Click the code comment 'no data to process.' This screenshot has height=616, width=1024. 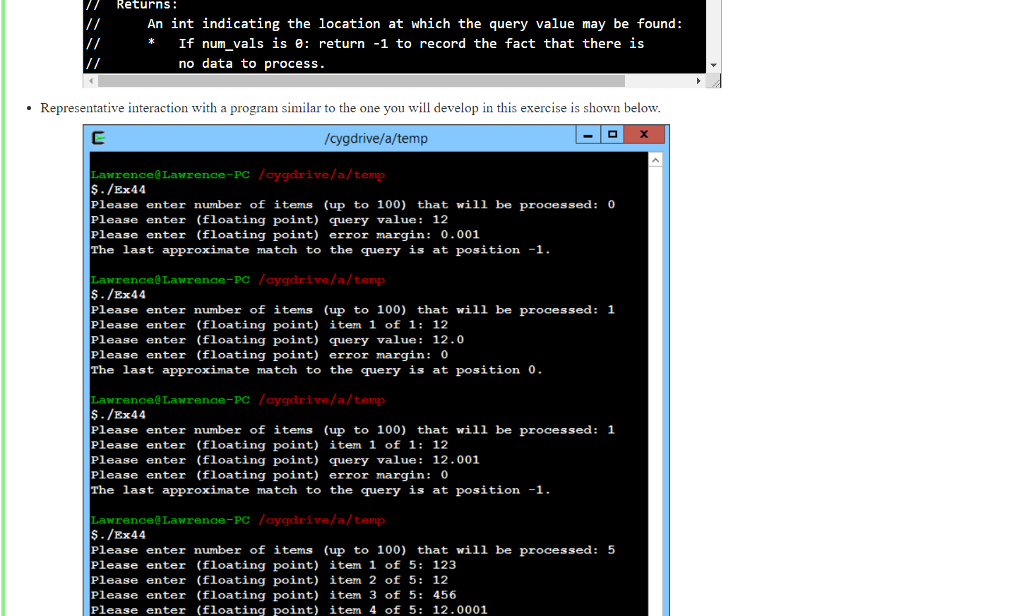[x=251, y=63]
